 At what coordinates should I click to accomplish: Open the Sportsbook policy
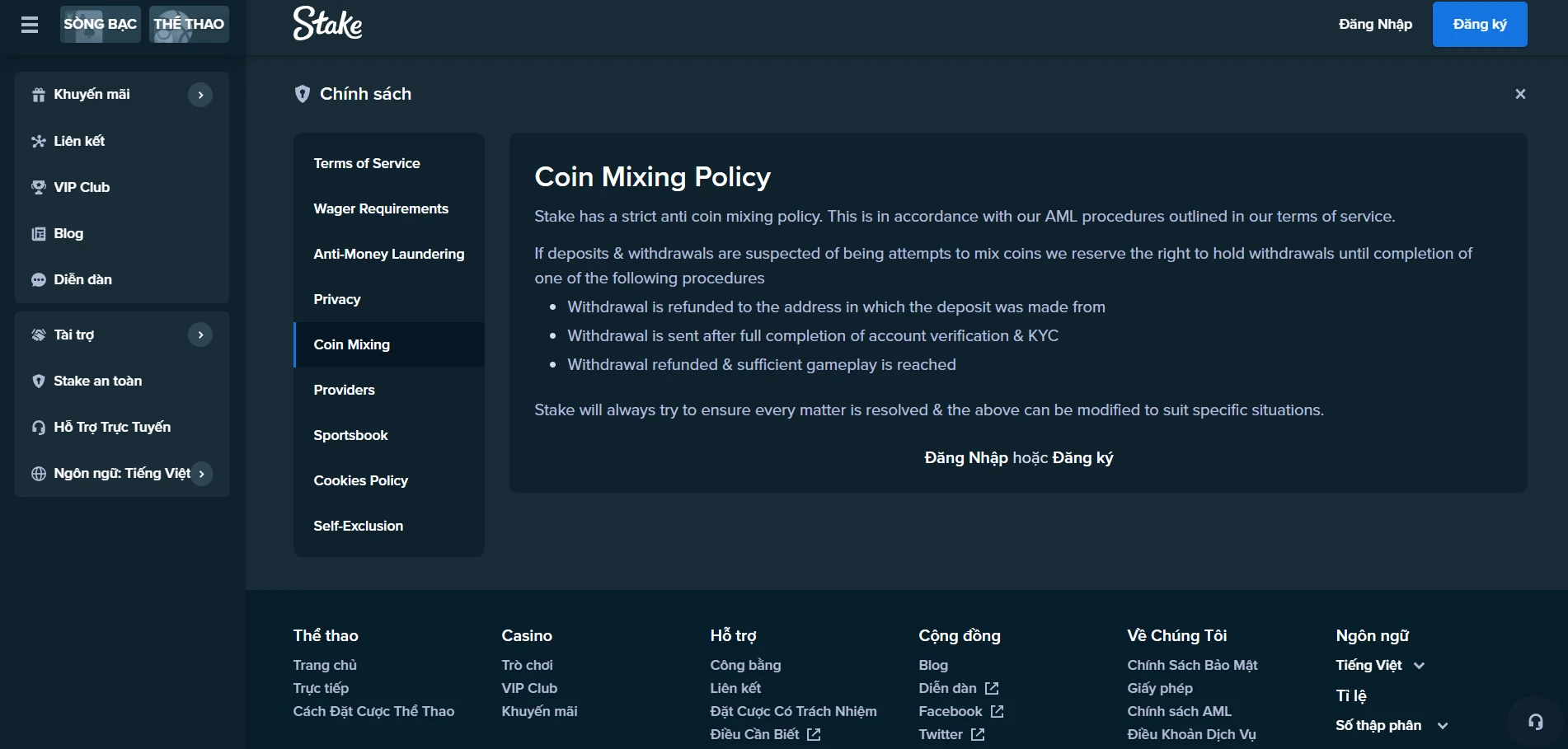point(389,435)
